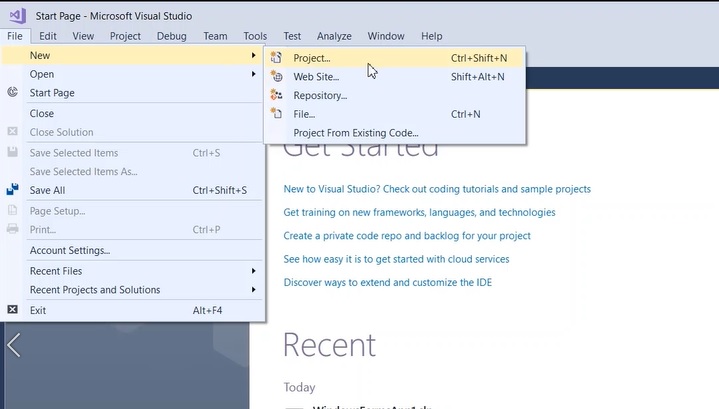Open the View menu
This screenshot has width=719, height=409.
point(83,36)
